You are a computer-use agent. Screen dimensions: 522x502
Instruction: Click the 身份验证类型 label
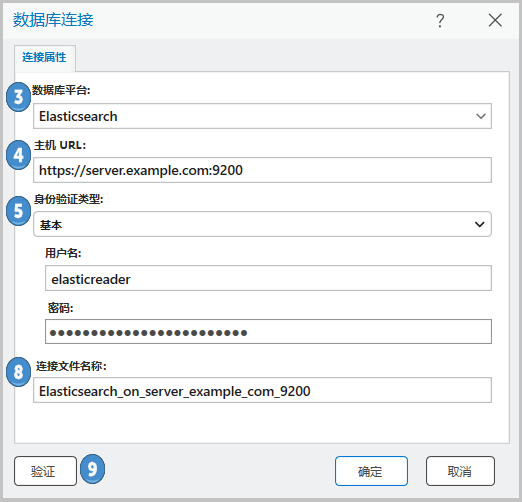coord(69,199)
